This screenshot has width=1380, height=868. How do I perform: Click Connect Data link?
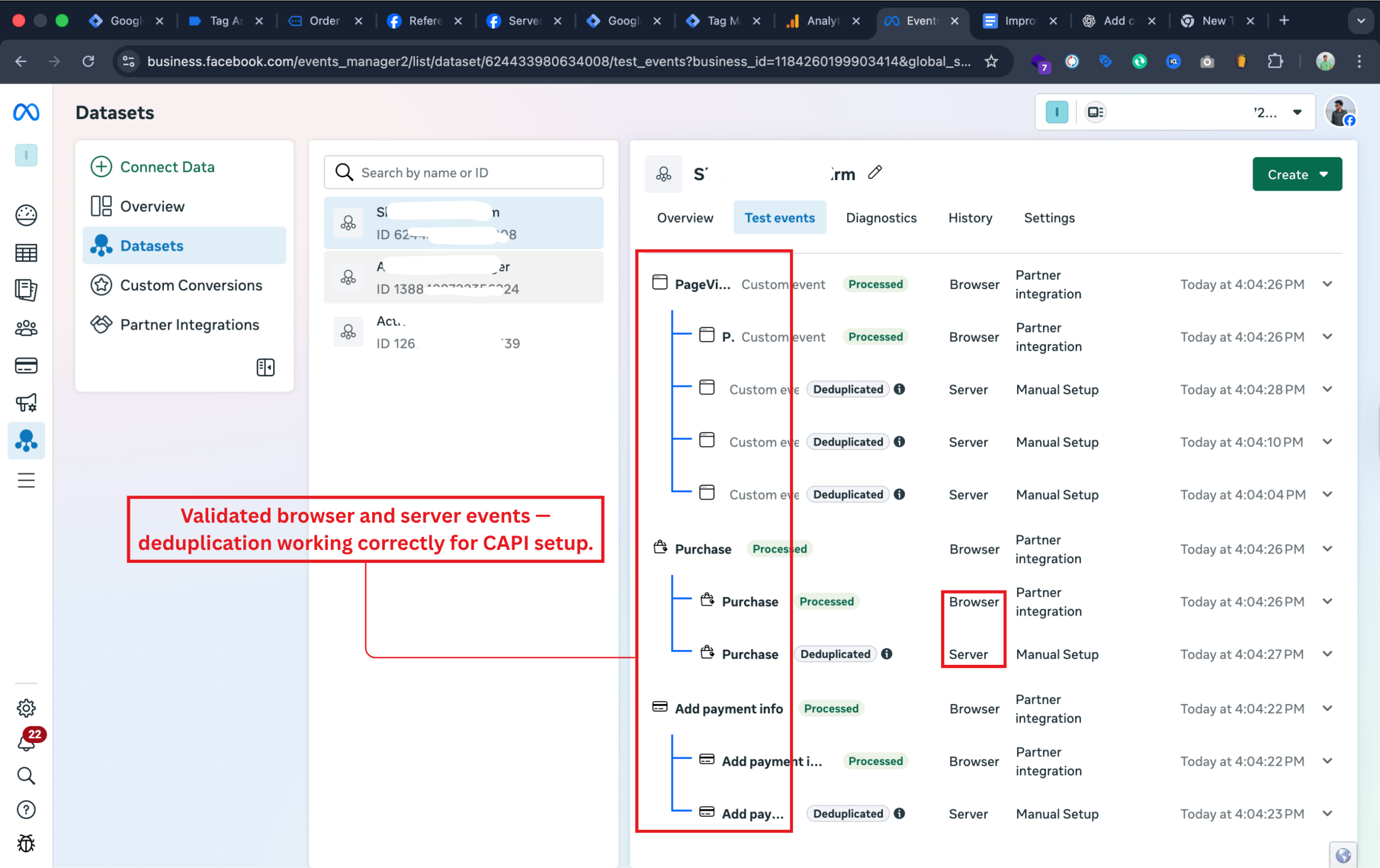(x=167, y=167)
